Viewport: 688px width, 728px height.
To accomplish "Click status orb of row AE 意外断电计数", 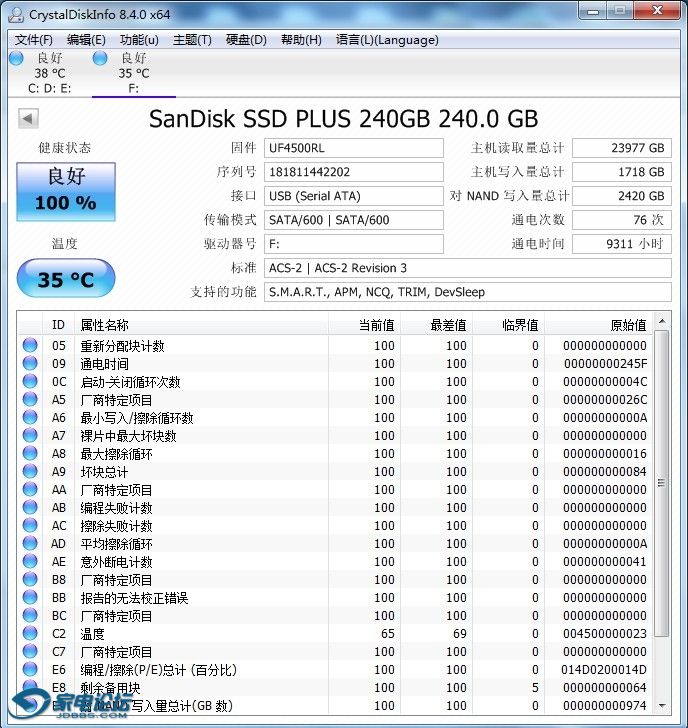I will pyautogui.click(x=30, y=561).
